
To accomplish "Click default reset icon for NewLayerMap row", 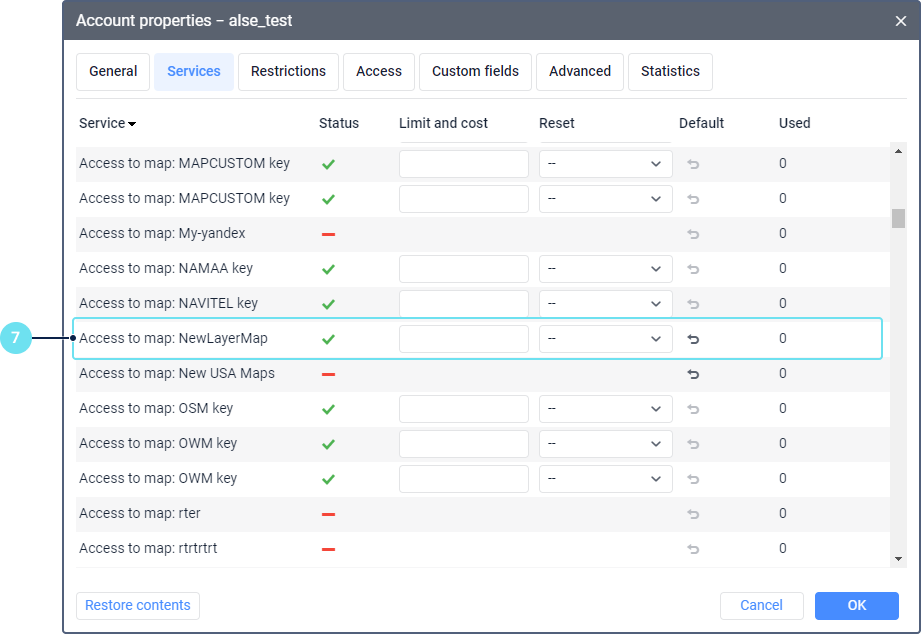I will coord(693,339).
